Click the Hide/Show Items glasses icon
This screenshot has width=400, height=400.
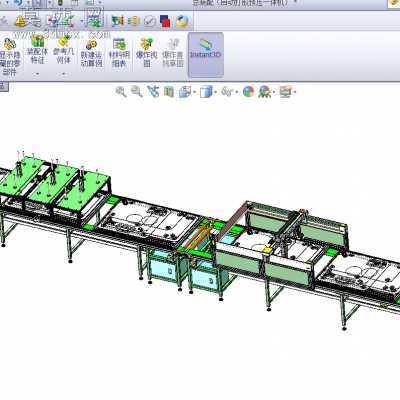click(227, 92)
